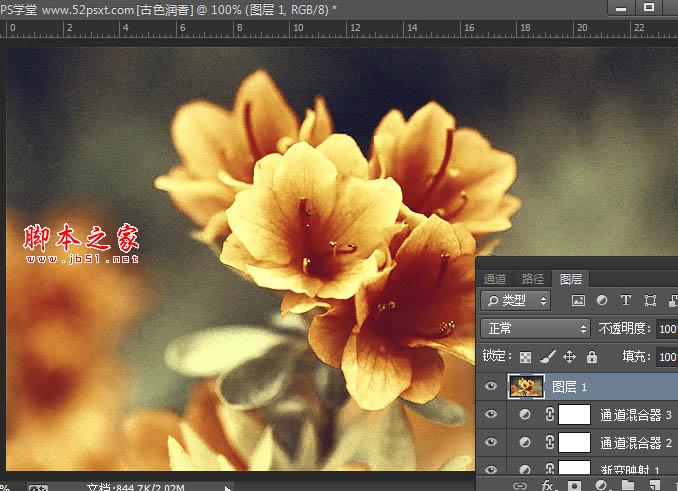Click mask link icon of 通道混合器 2
This screenshot has height=491, width=678.
tap(550, 442)
